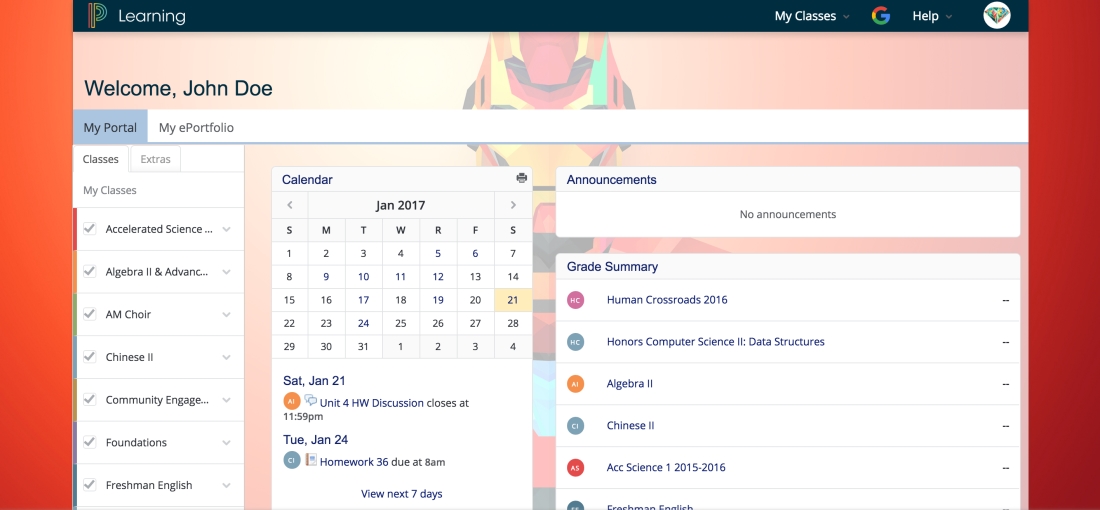Go to next calendar month
Screen dimensions: 1100x510
pos(513,206)
